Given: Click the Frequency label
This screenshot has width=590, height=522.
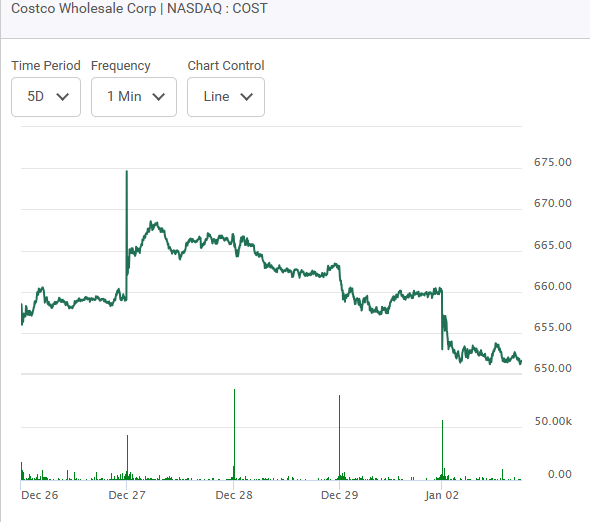Looking at the screenshot, I should pos(120,66).
